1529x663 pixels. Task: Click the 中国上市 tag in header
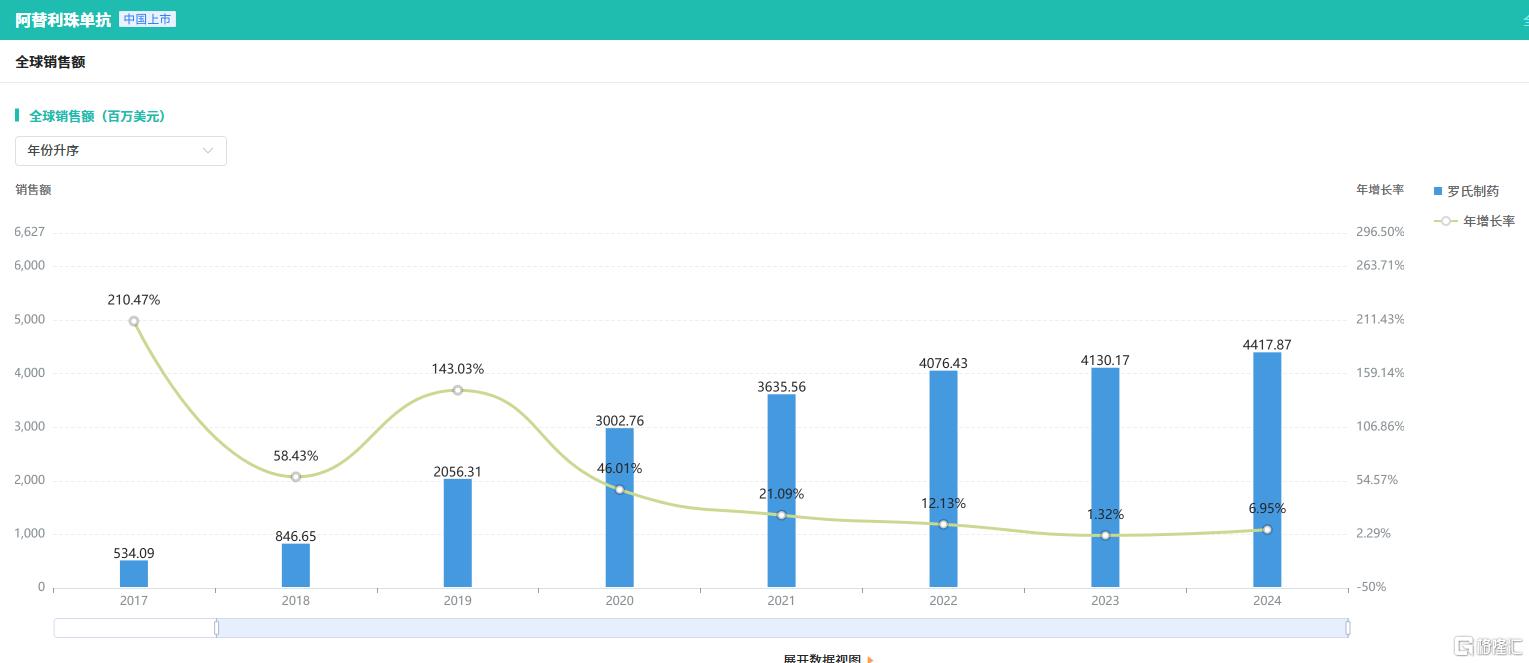[147, 19]
